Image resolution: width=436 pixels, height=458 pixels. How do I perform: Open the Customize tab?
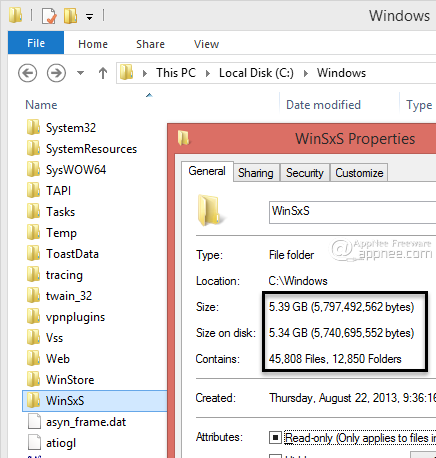[359, 173]
